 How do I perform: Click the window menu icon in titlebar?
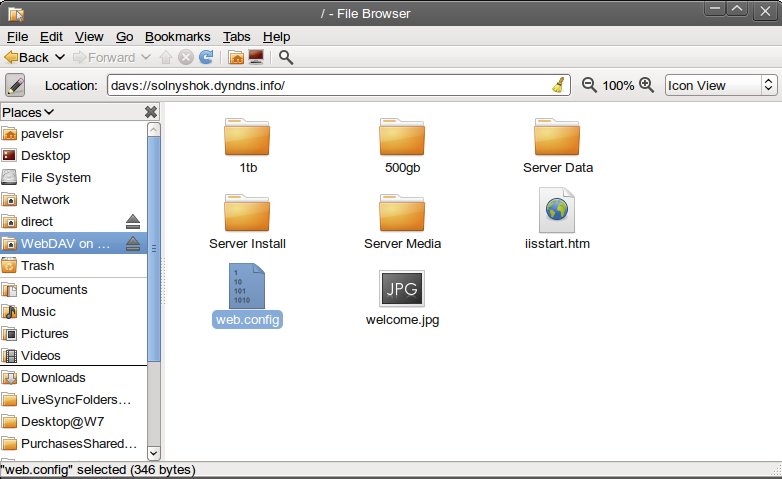(15, 14)
